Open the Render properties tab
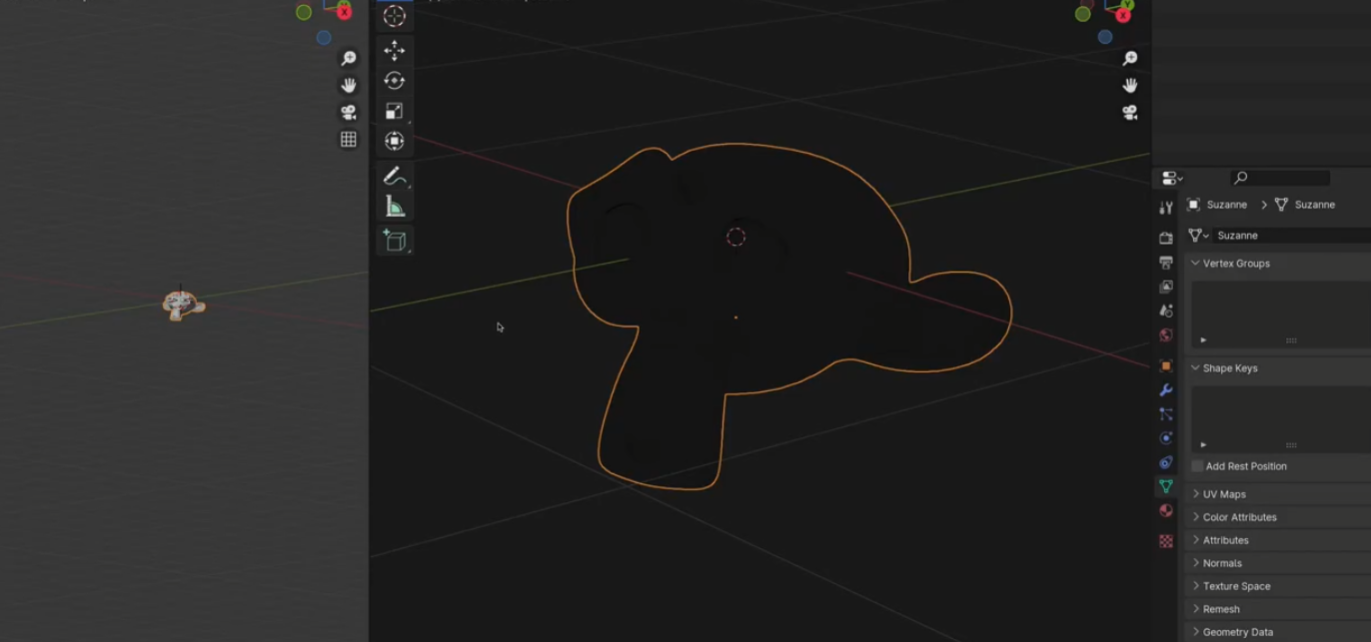1371x642 pixels. (1165, 238)
